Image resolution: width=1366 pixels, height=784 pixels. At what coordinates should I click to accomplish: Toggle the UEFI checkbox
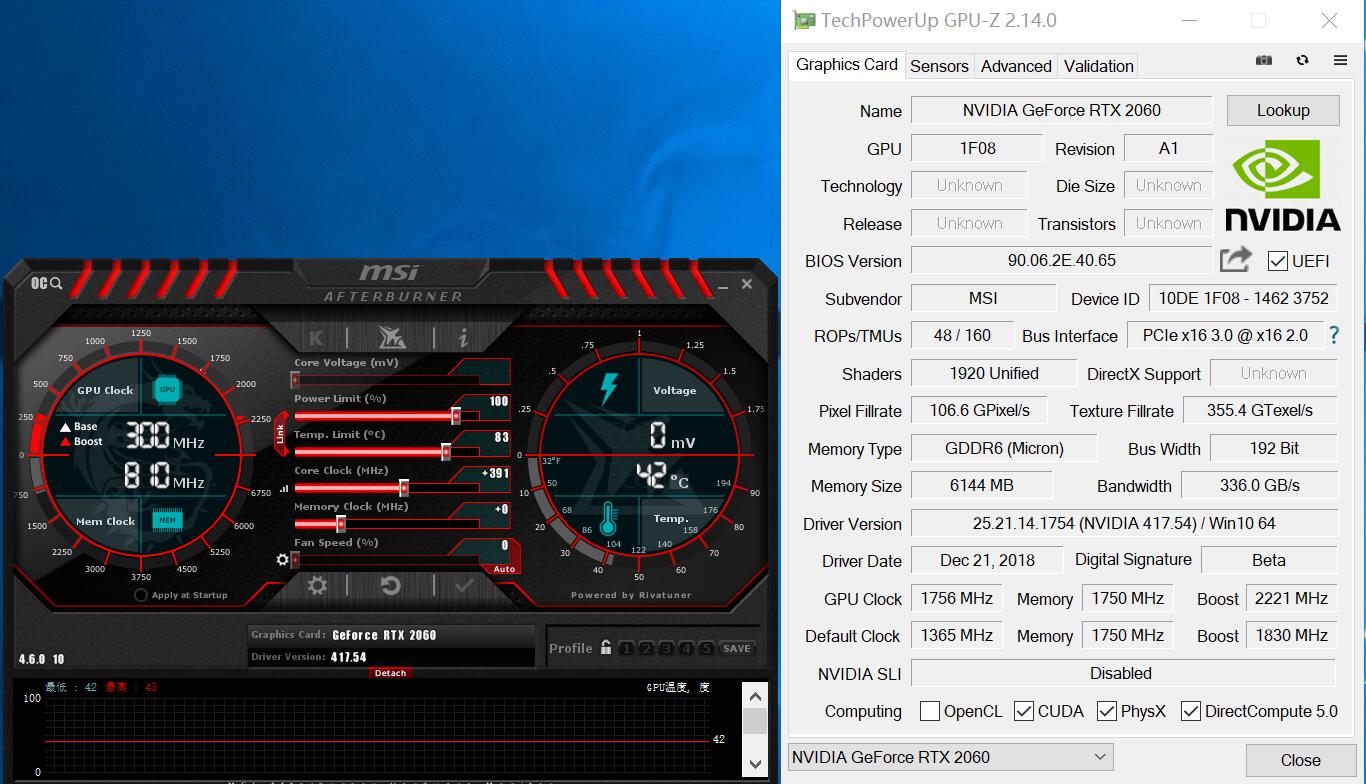pyautogui.click(x=1277, y=261)
